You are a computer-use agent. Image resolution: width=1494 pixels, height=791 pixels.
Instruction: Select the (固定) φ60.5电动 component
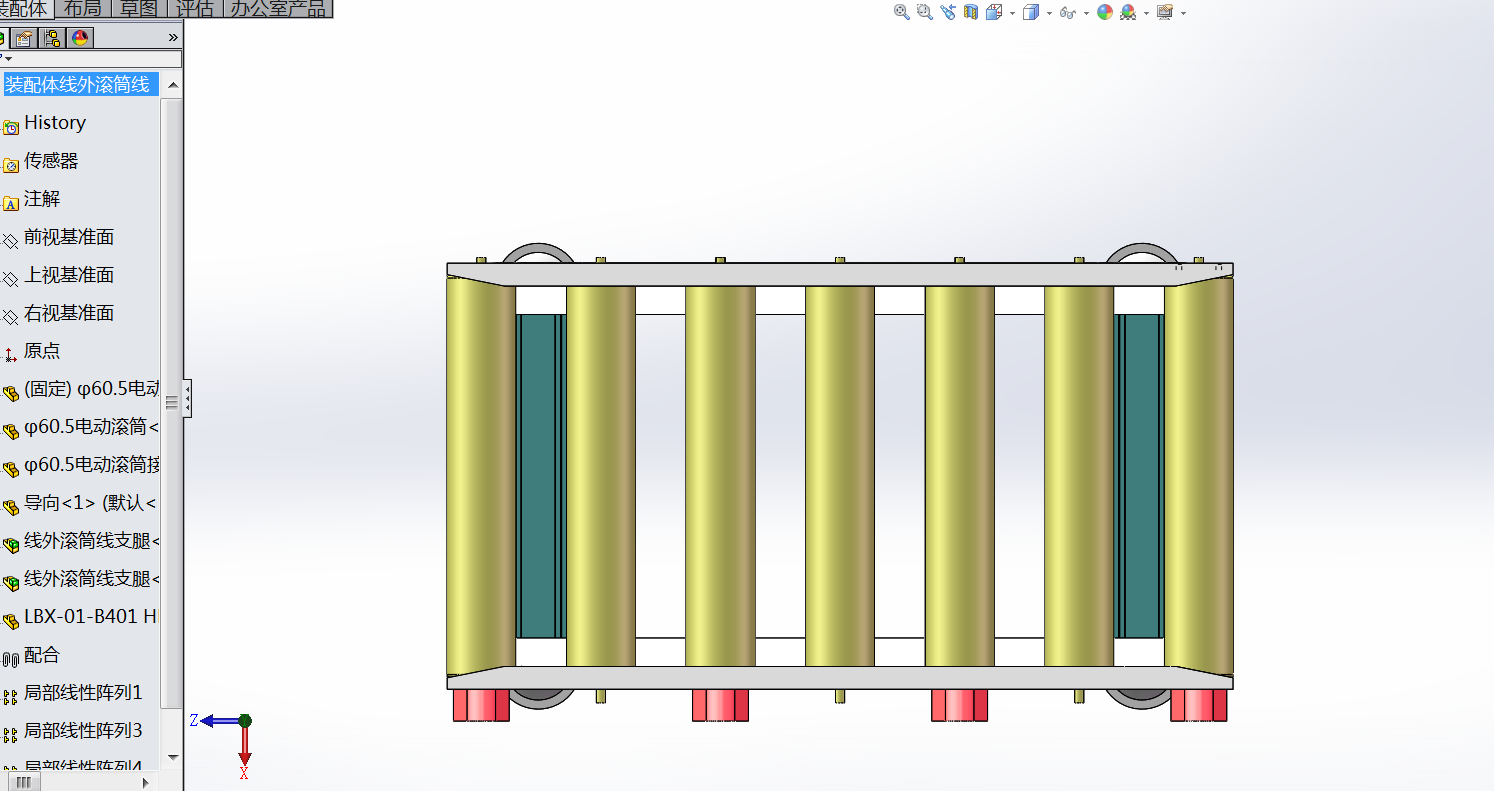point(91,389)
